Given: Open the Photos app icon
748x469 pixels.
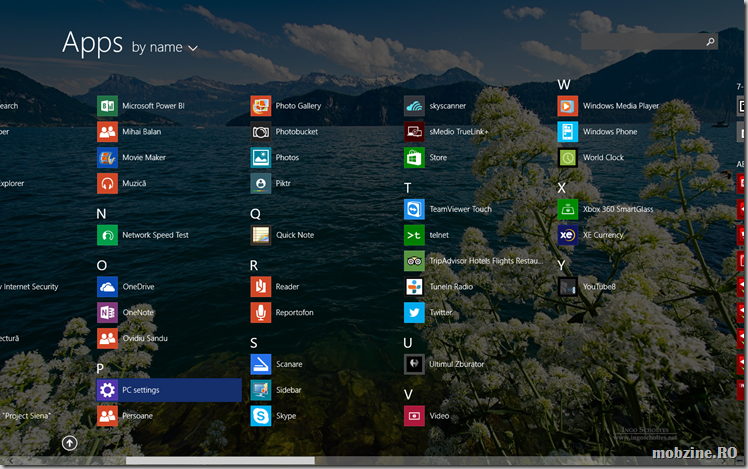Looking at the screenshot, I should click(x=261, y=157).
